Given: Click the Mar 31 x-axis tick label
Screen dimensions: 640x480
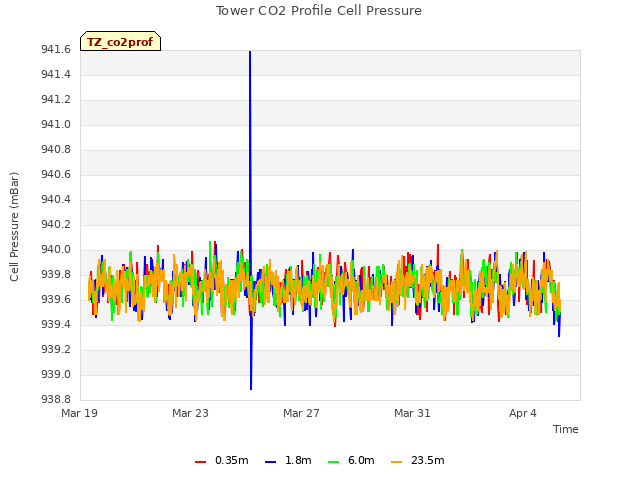Looking at the screenshot, I should point(412,413).
